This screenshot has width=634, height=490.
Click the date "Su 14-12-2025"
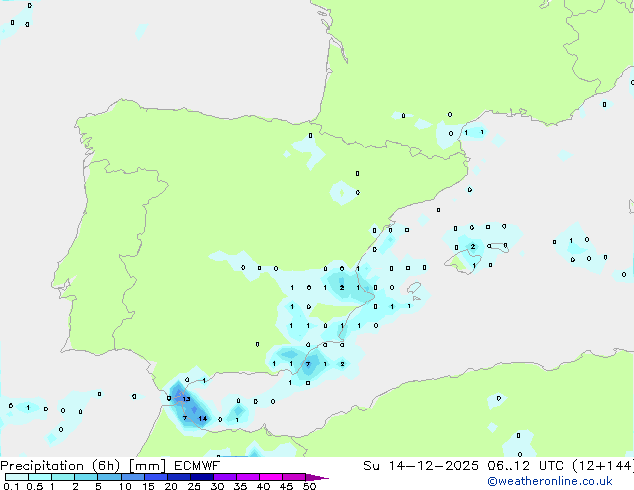[421, 466]
